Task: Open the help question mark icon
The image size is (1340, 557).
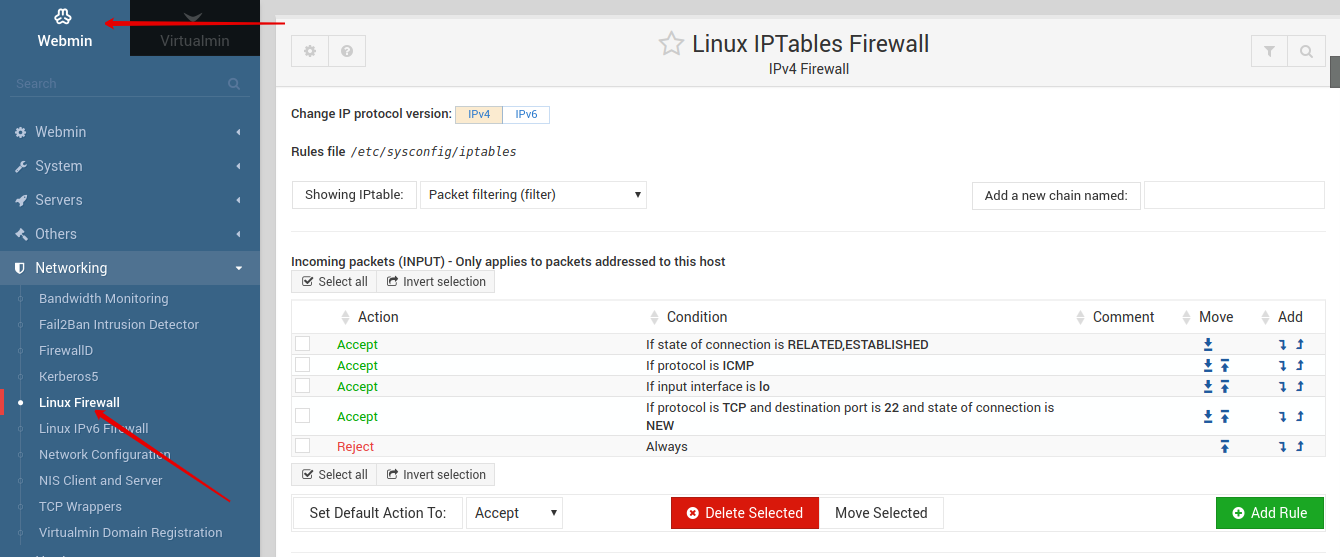Action: click(347, 51)
